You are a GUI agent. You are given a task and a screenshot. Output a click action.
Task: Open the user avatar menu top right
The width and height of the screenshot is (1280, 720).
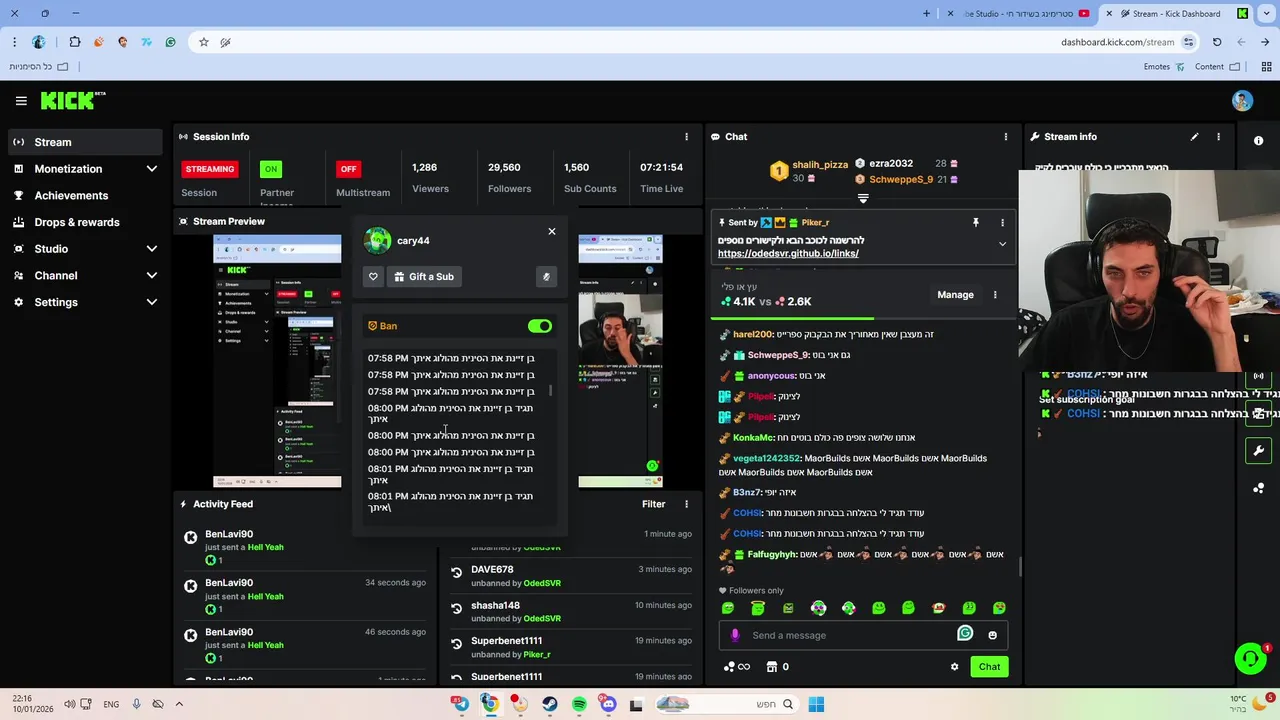pyautogui.click(x=1242, y=101)
